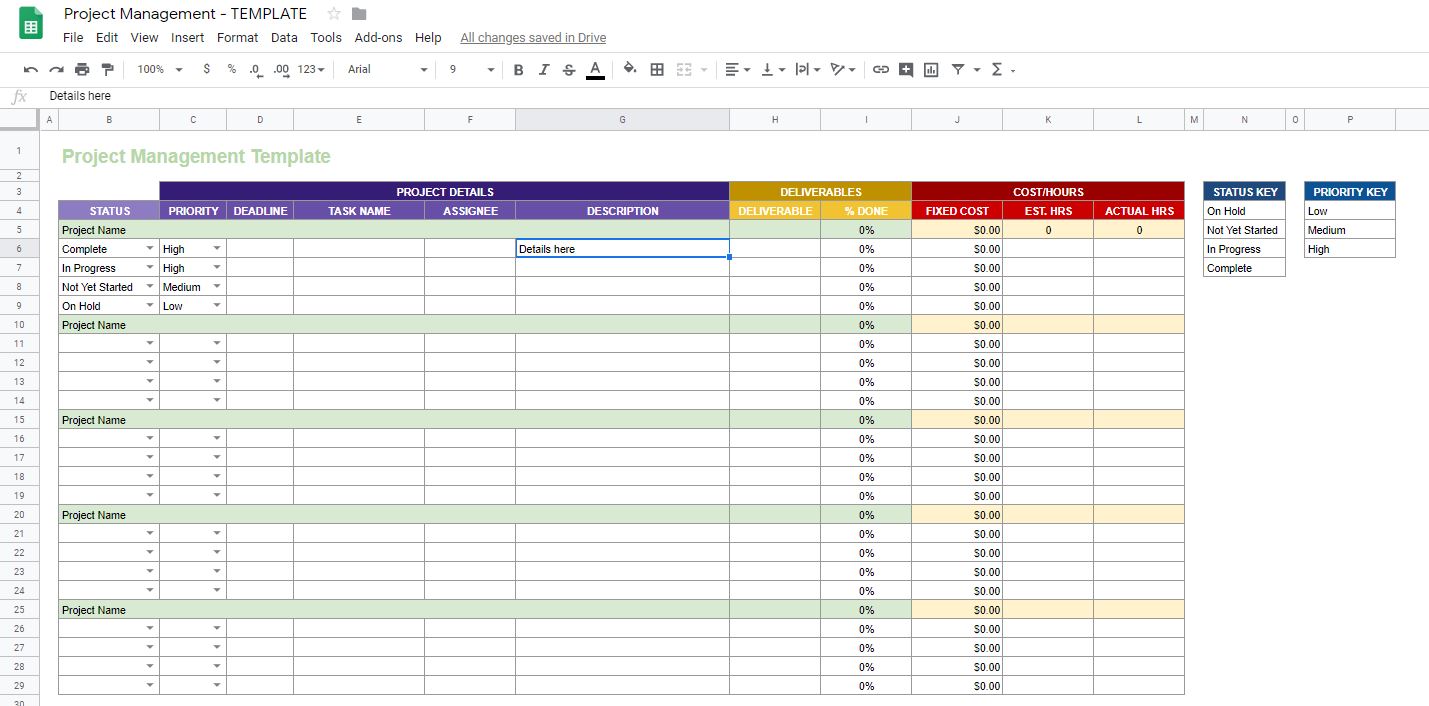Create a filter
This screenshot has height=706, width=1429.
[x=958, y=69]
